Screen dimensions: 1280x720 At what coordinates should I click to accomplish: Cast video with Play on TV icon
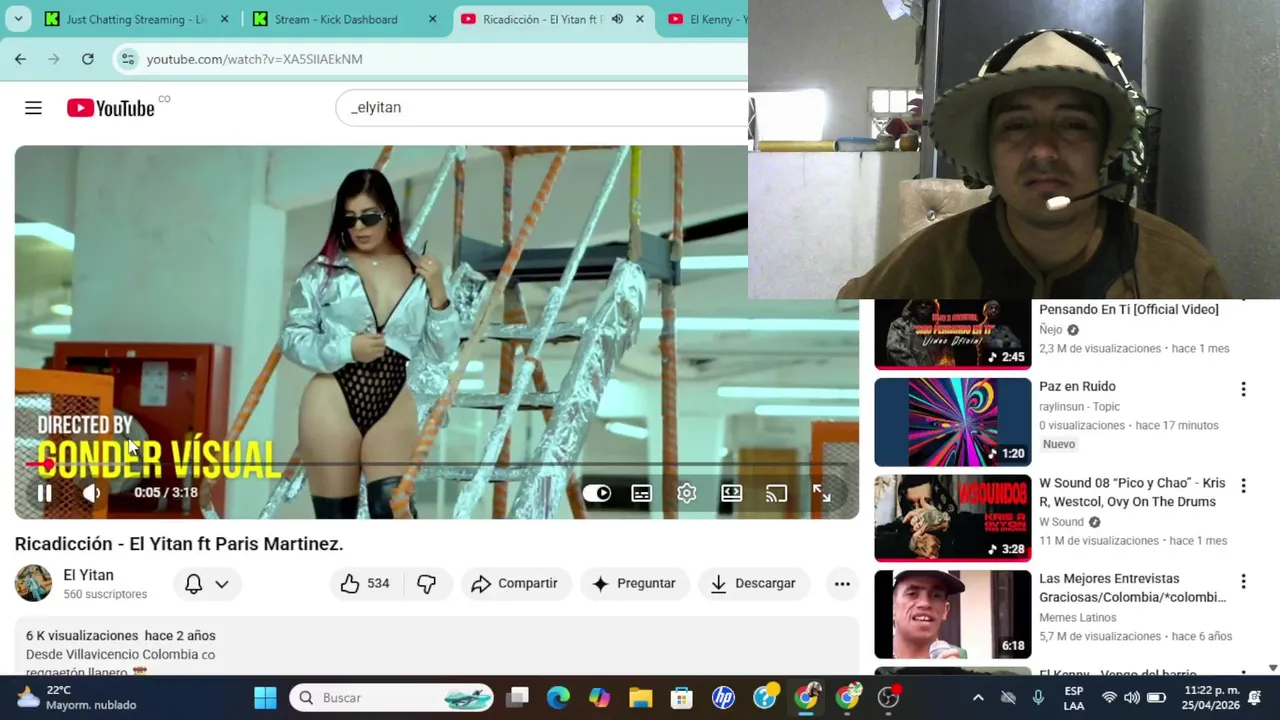(x=777, y=493)
